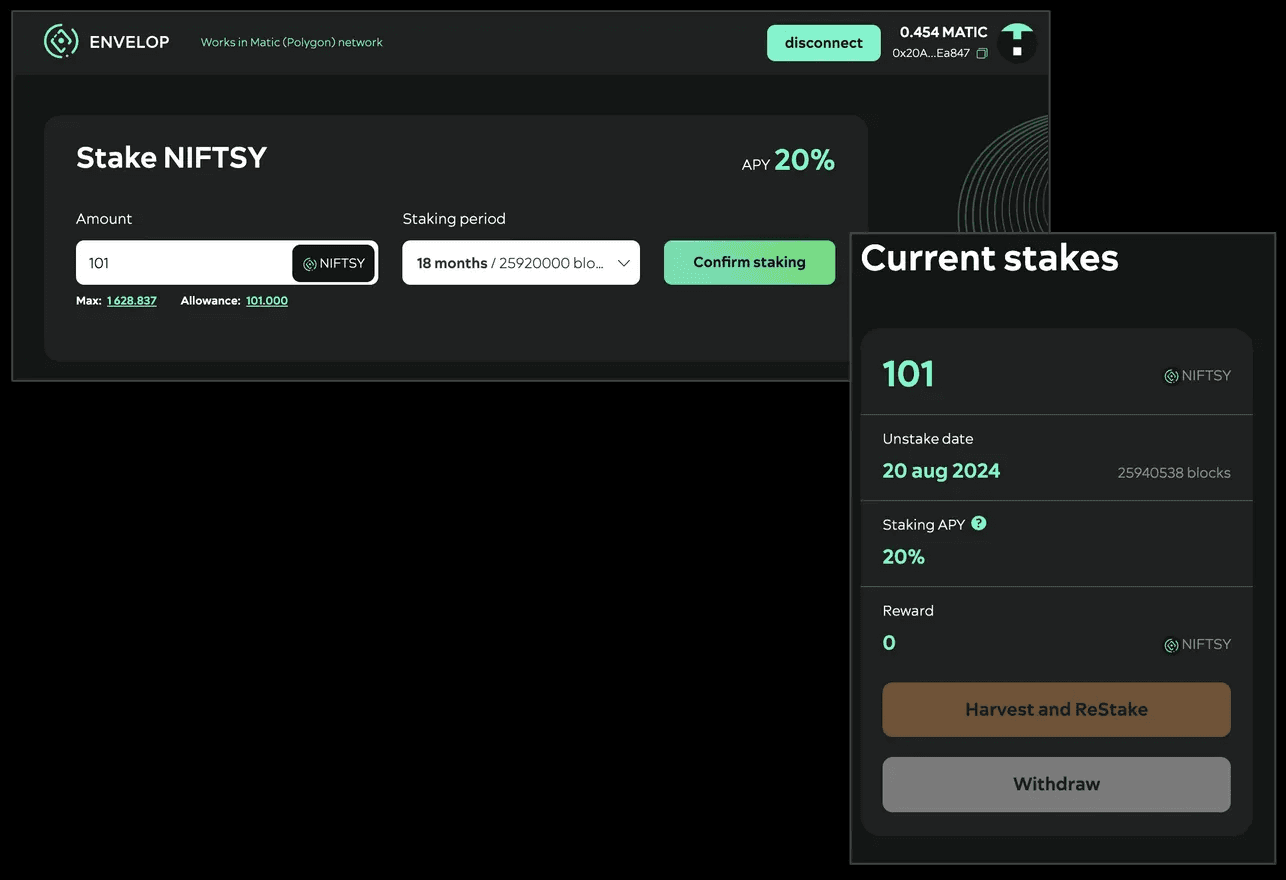The width and height of the screenshot is (1286, 880).
Task: Click the '25940538 blocks' value
Action: click(1174, 473)
